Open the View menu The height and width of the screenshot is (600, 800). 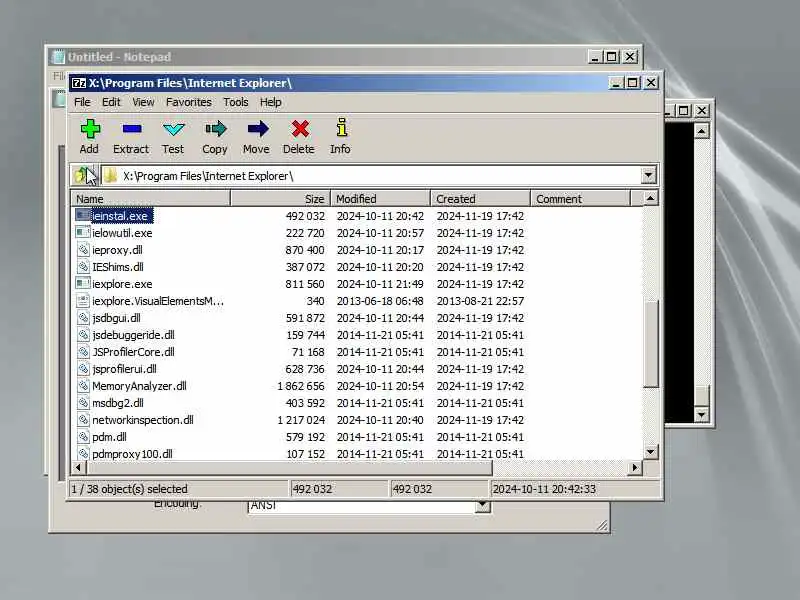[x=143, y=102]
